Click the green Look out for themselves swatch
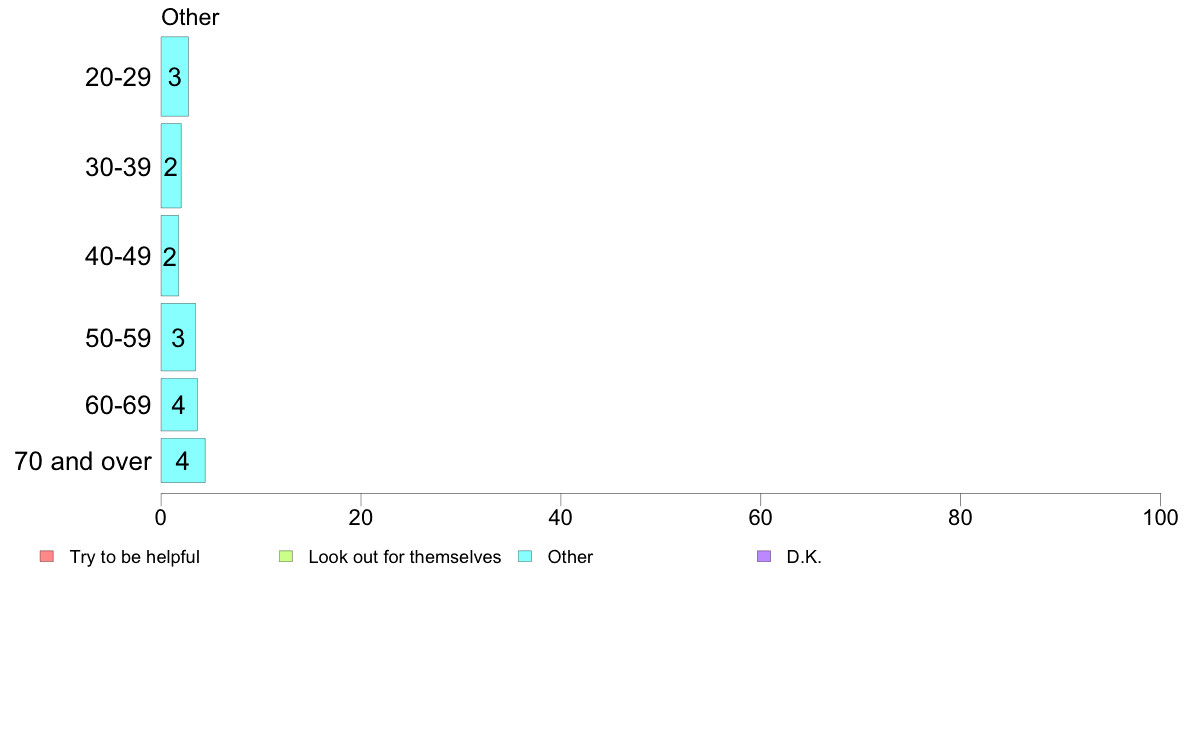Viewport: 1188px width, 736px height. [286, 556]
